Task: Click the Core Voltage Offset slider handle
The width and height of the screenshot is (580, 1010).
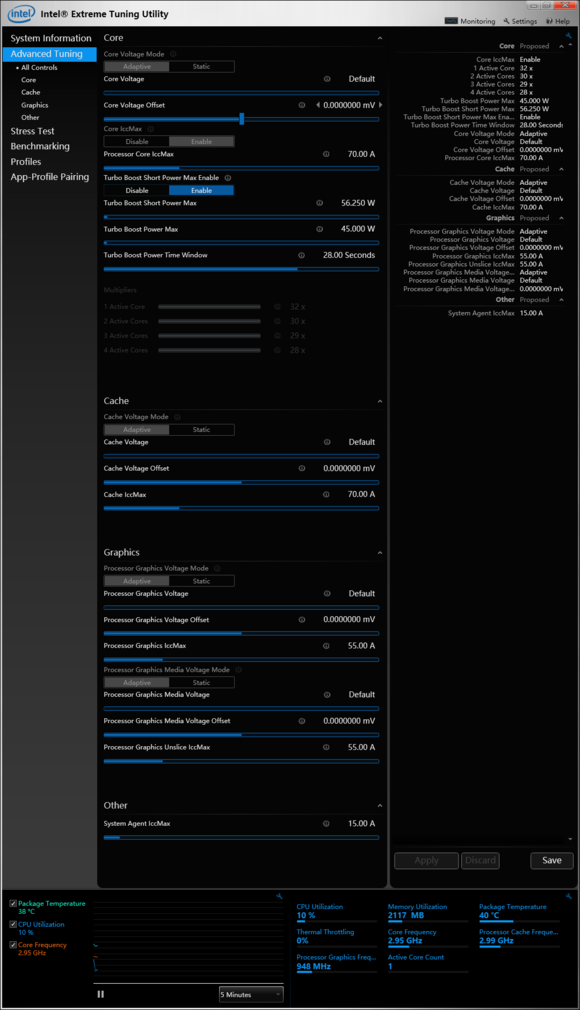Action: (242, 119)
